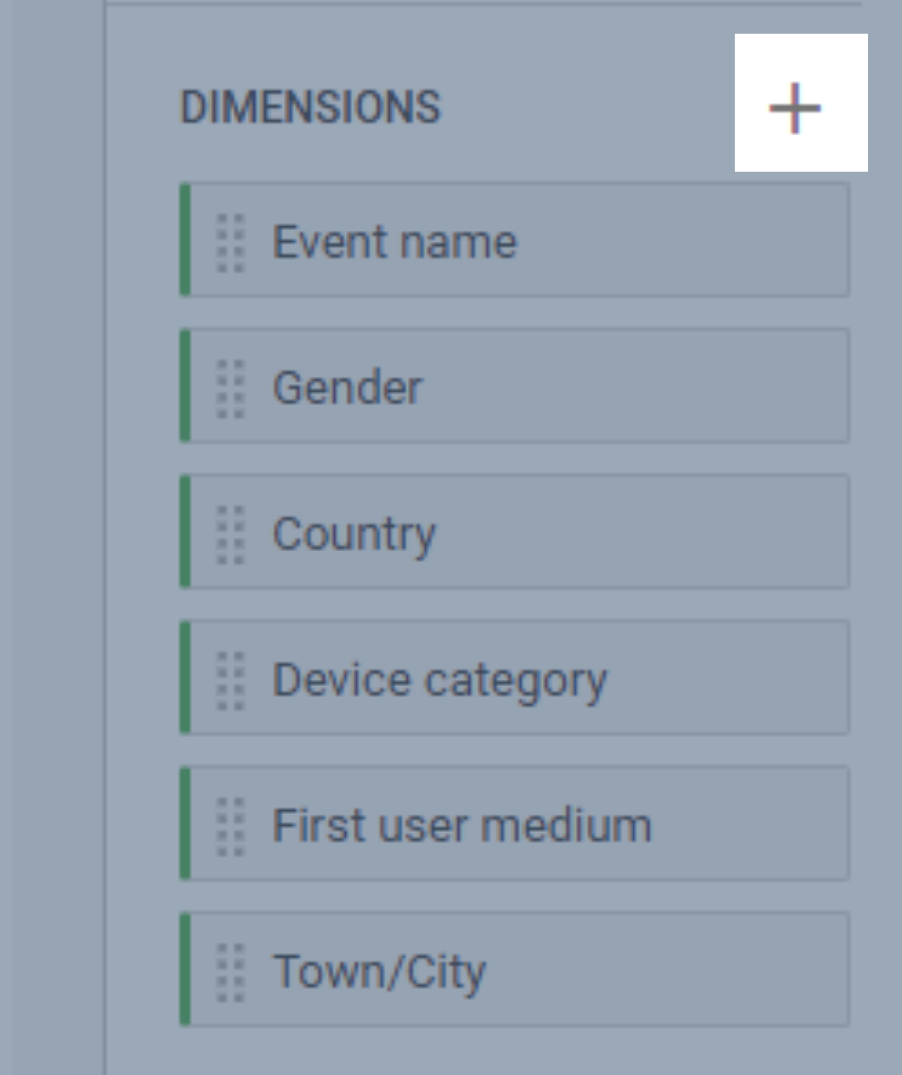
Task: Click the green stripe on Town/City chip
Action: pyautogui.click(x=185, y=969)
